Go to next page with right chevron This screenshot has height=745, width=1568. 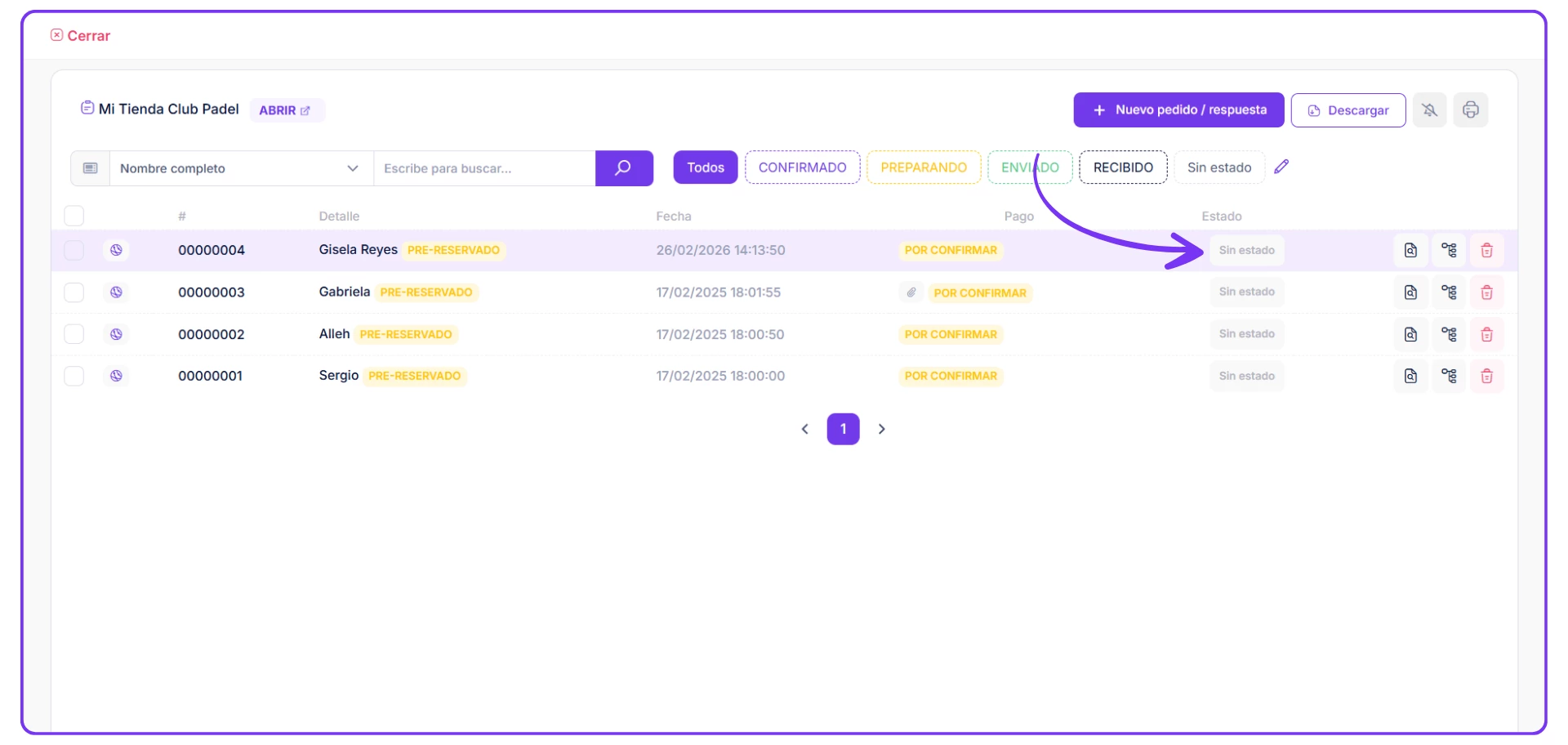click(x=881, y=429)
